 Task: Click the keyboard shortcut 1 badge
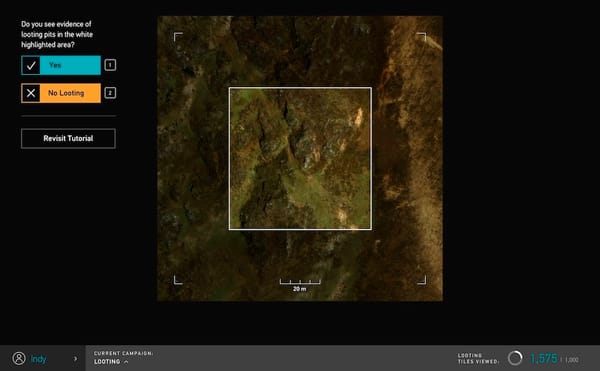coord(110,65)
